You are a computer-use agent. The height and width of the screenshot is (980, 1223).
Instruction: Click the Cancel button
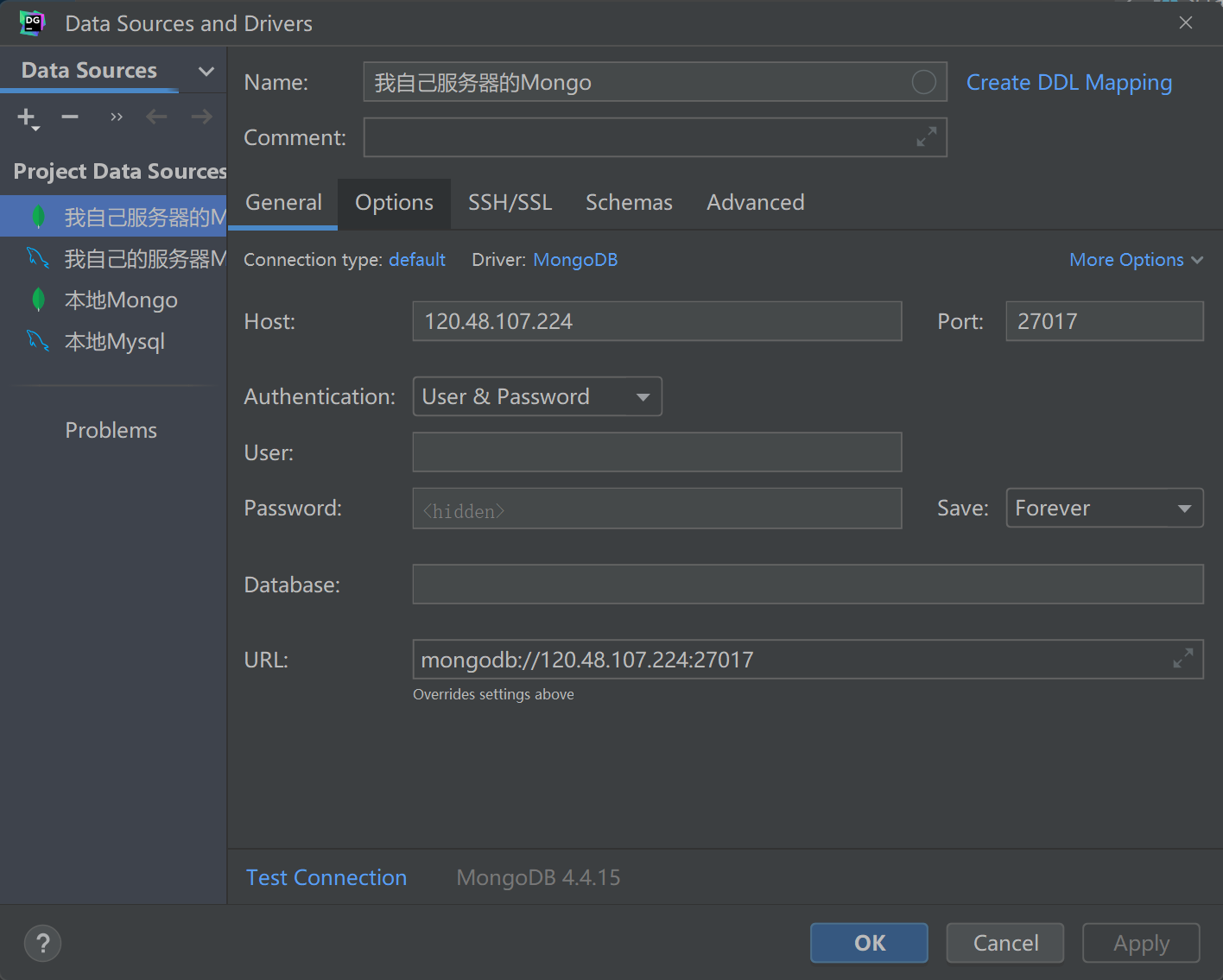click(x=1005, y=943)
